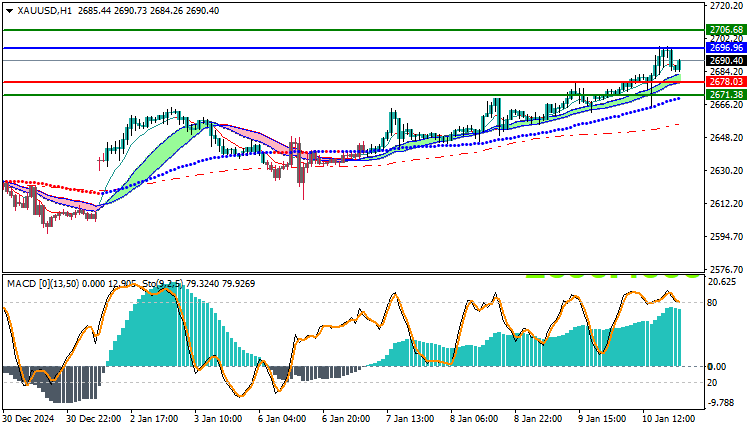Image resolution: width=750 pixels, height=430 pixels.
Task: Click the 2630.20 price scale value
Action: (727, 171)
